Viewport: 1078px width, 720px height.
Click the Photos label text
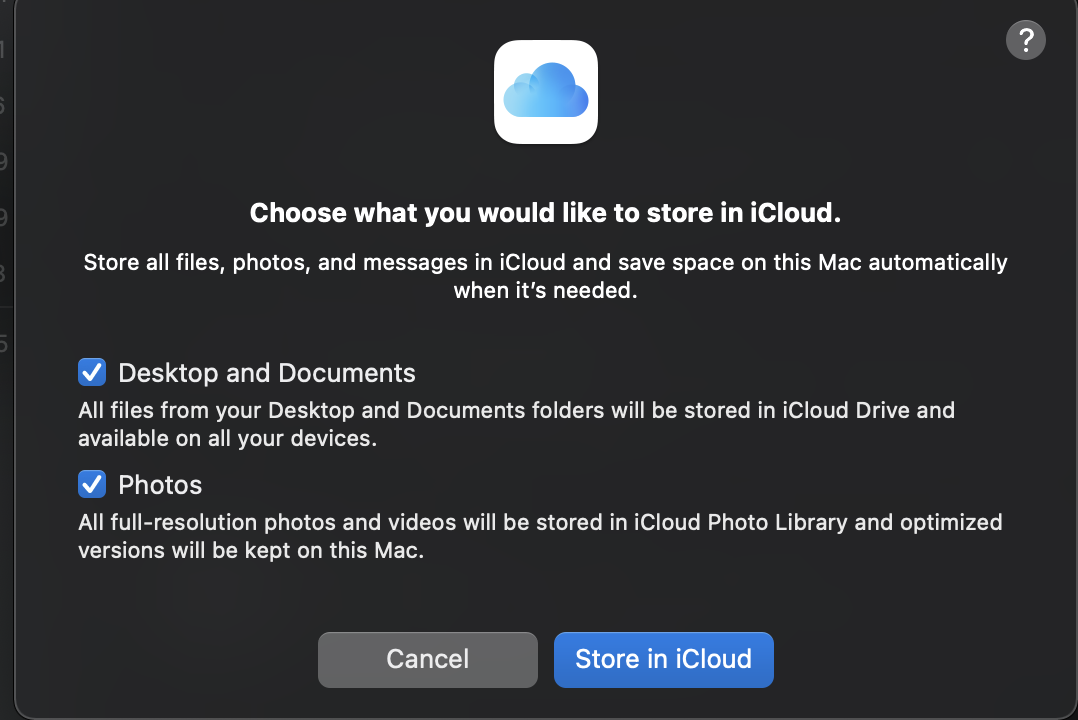[x=160, y=485]
